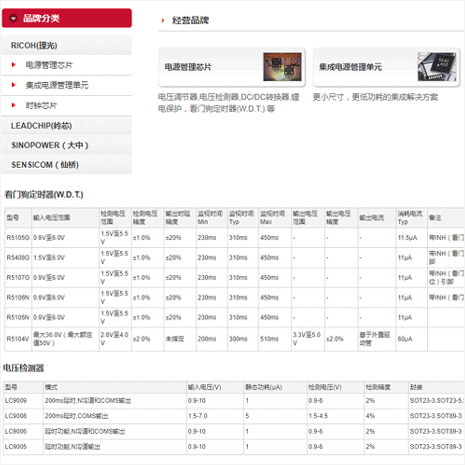Screen dimensions: 465x465
Task: Click 60μA current value for R5104V
Action: (405, 339)
